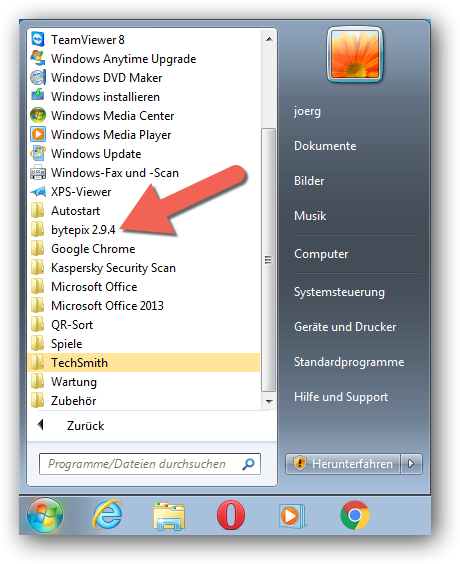Open Systemsteuerung from the right pane
This screenshot has width=460, height=564.
(x=339, y=292)
